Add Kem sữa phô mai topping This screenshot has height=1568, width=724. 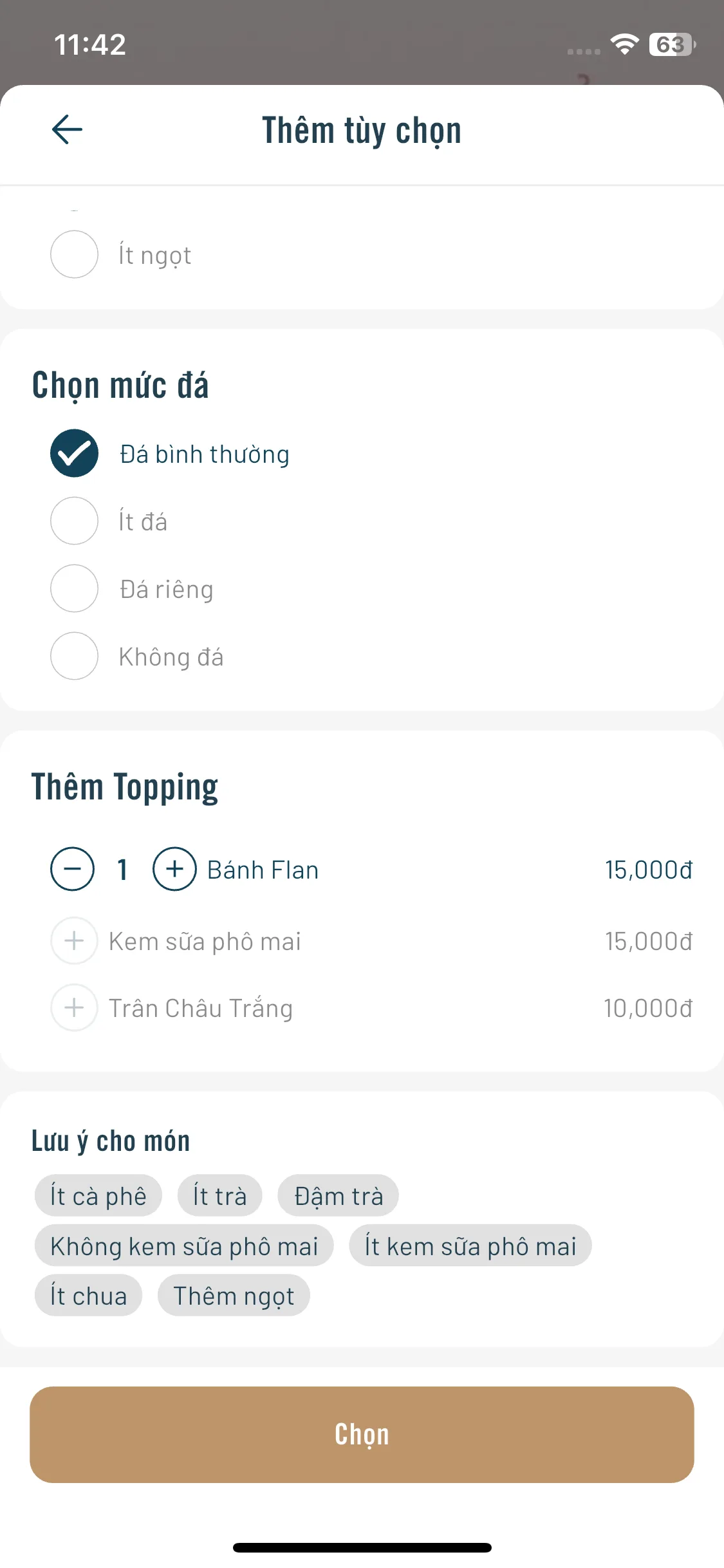pos(75,941)
